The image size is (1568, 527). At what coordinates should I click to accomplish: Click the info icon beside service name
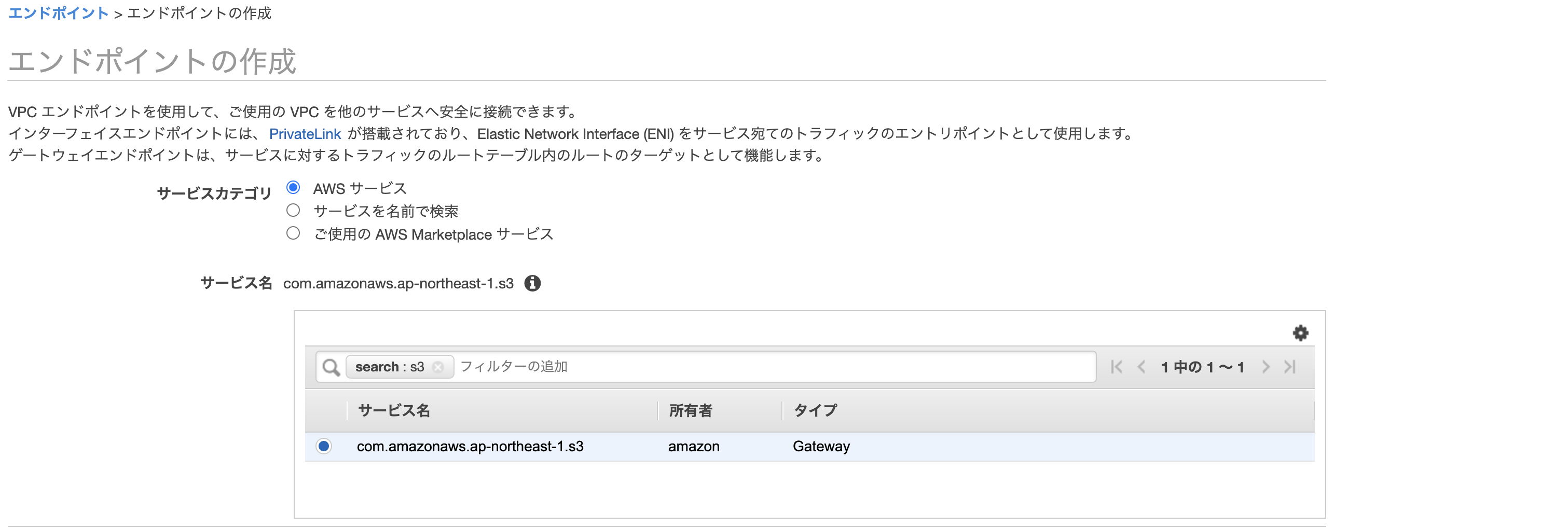coord(532,283)
